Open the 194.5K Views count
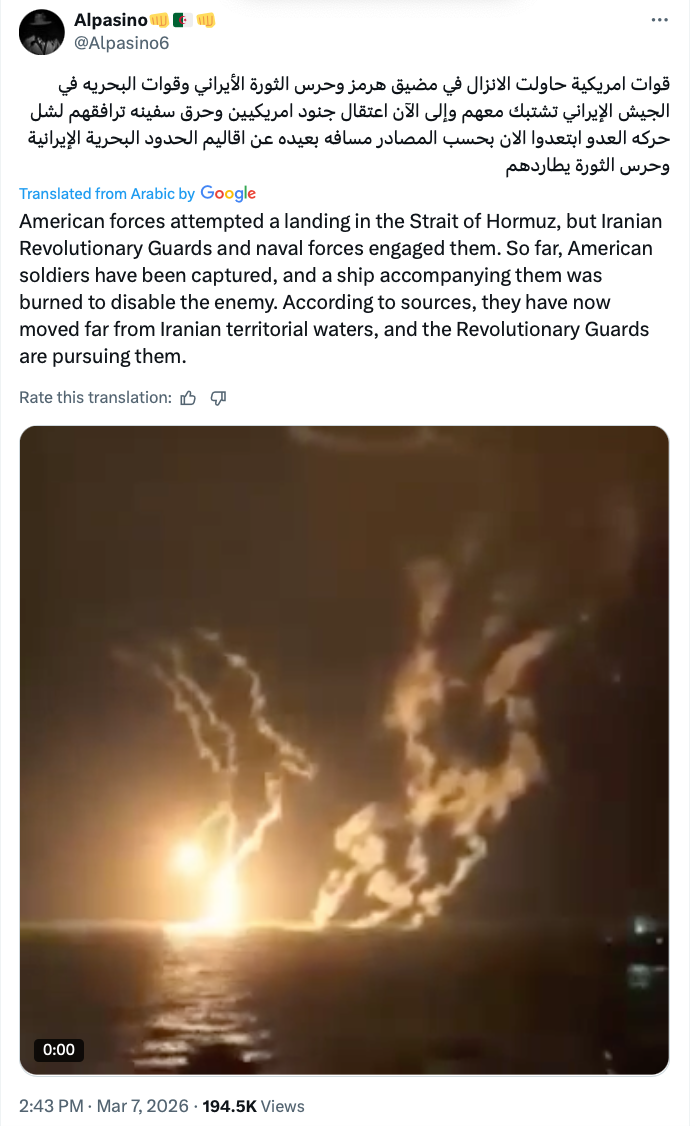 pos(253,1106)
